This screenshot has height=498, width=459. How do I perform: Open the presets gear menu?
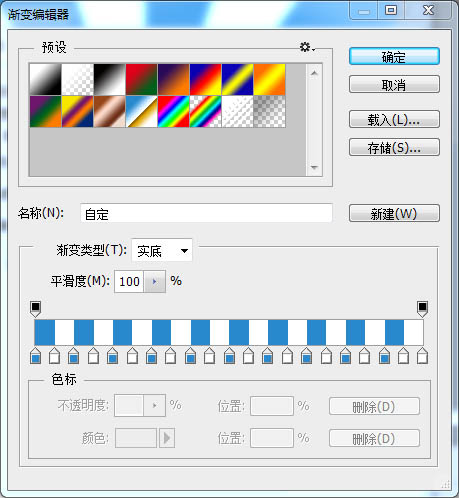(x=307, y=47)
